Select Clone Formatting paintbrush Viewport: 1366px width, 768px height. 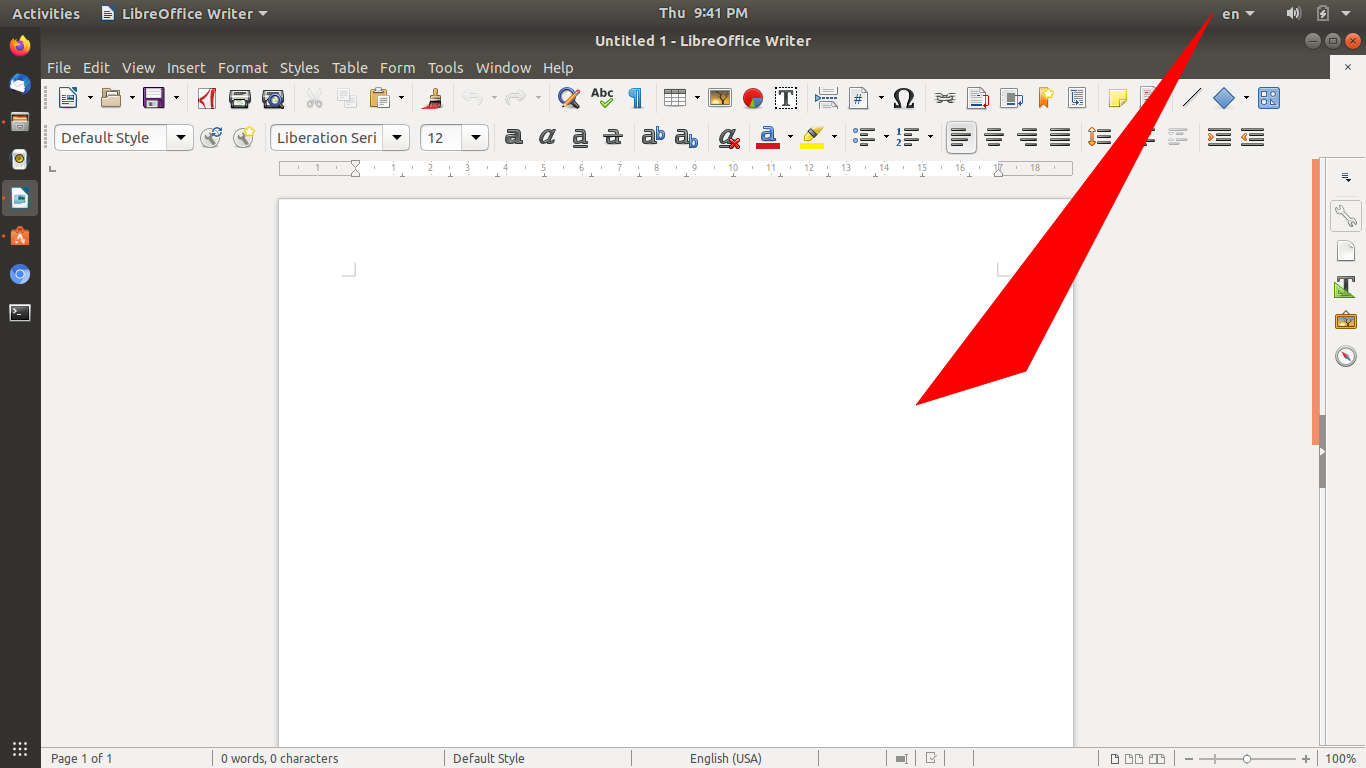click(x=433, y=98)
